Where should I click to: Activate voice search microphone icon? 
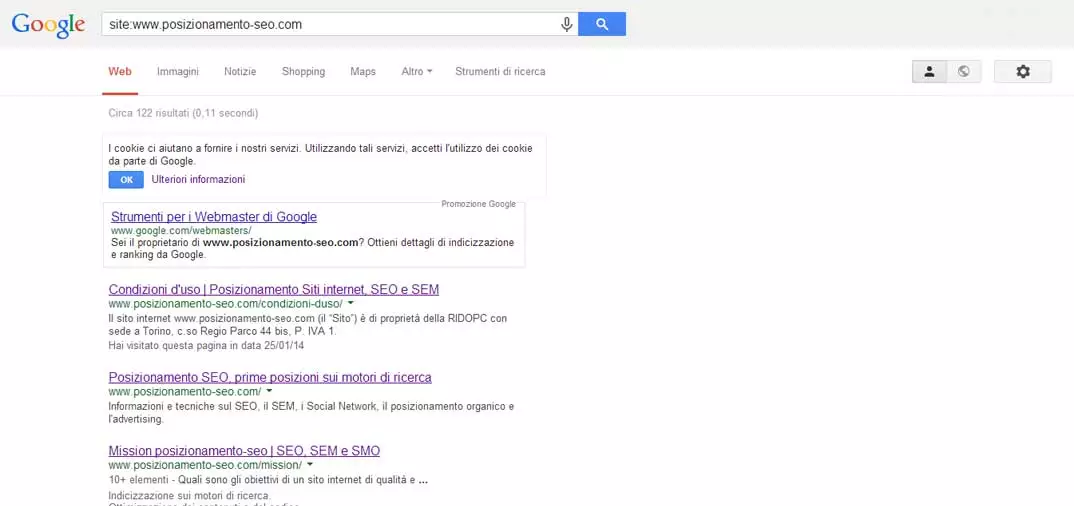pyautogui.click(x=566, y=25)
